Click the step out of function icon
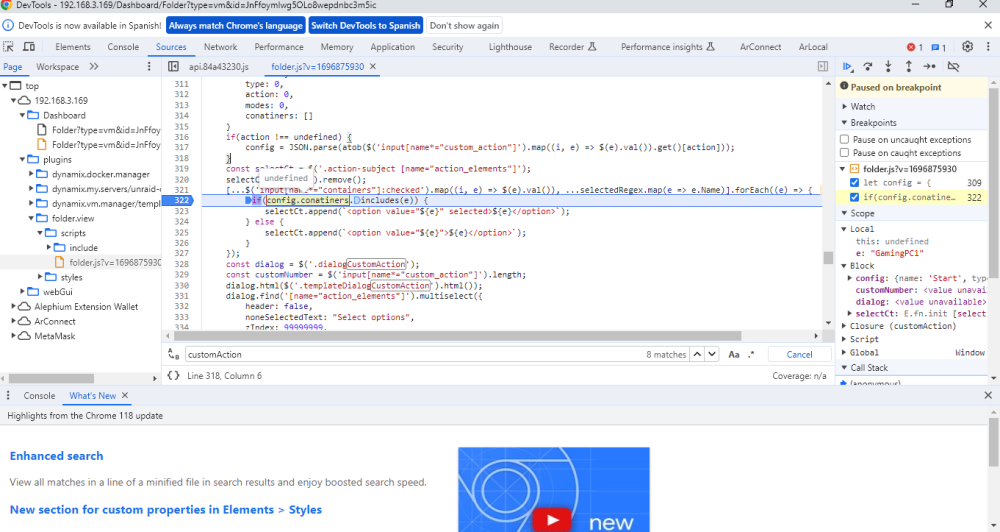The width and height of the screenshot is (1000, 532). pyautogui.click(x=909, y=66)
